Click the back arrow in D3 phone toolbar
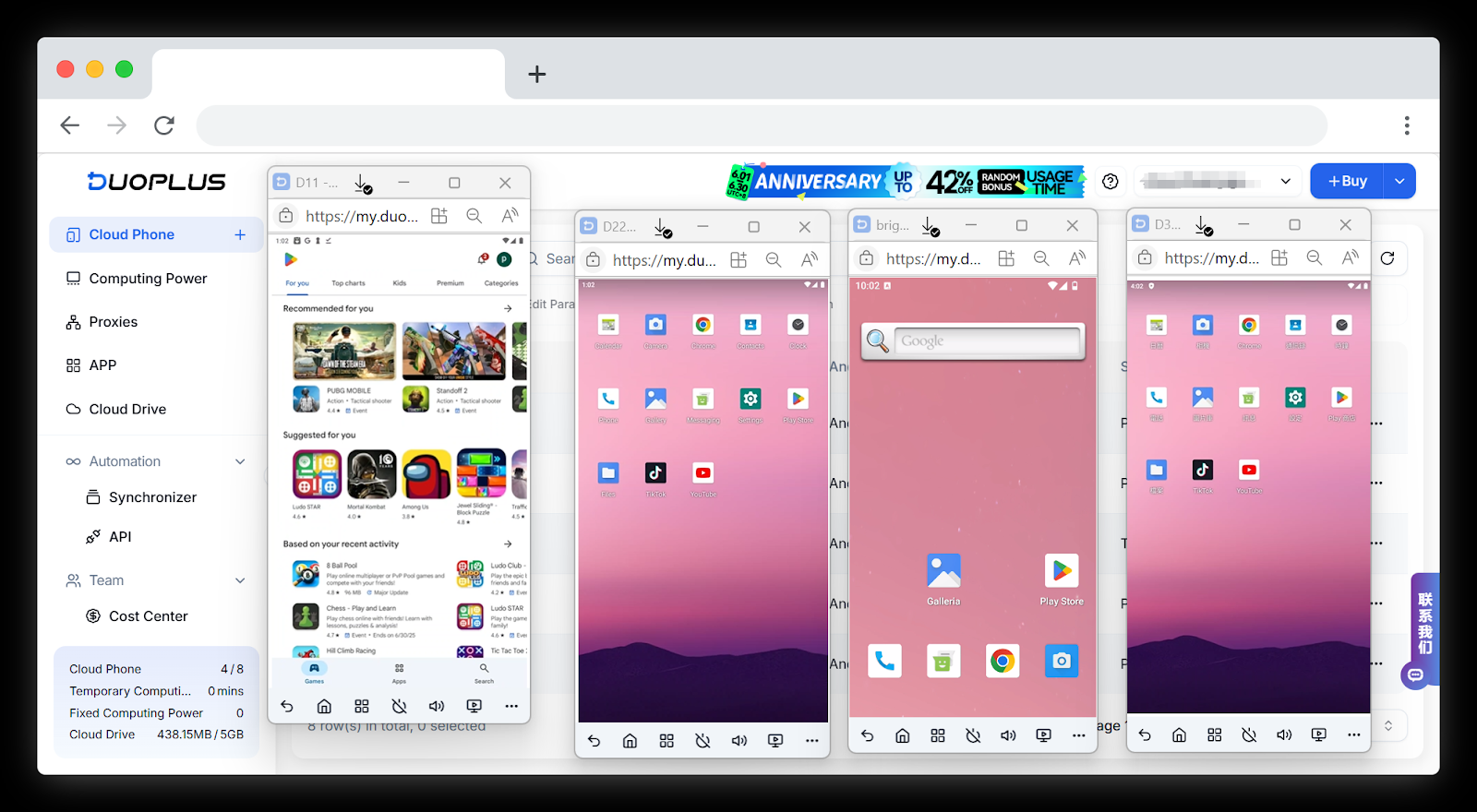Viewport: 1477px width, 812px height. tap(1145, 735)
